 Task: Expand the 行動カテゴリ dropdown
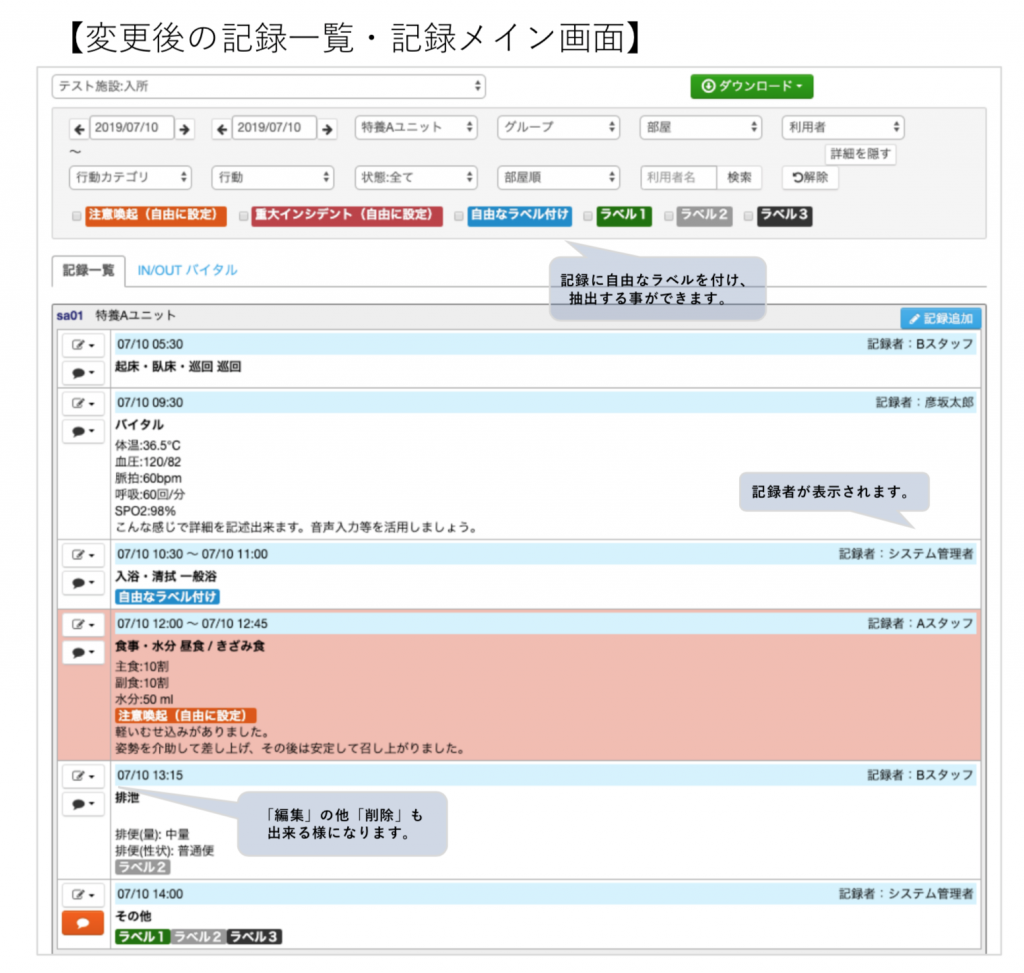click(131, 177)
